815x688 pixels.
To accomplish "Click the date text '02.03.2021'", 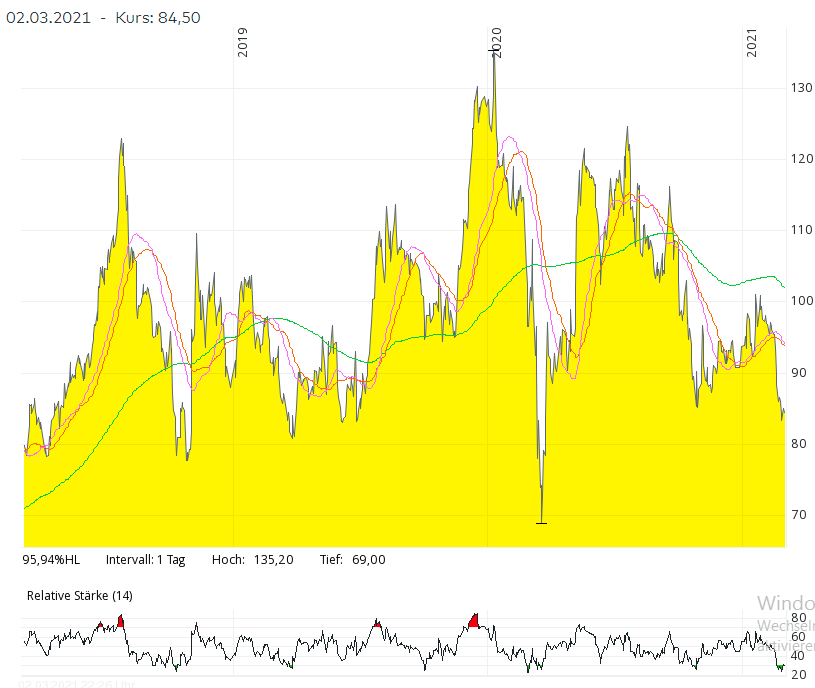I will click(48, 18).
